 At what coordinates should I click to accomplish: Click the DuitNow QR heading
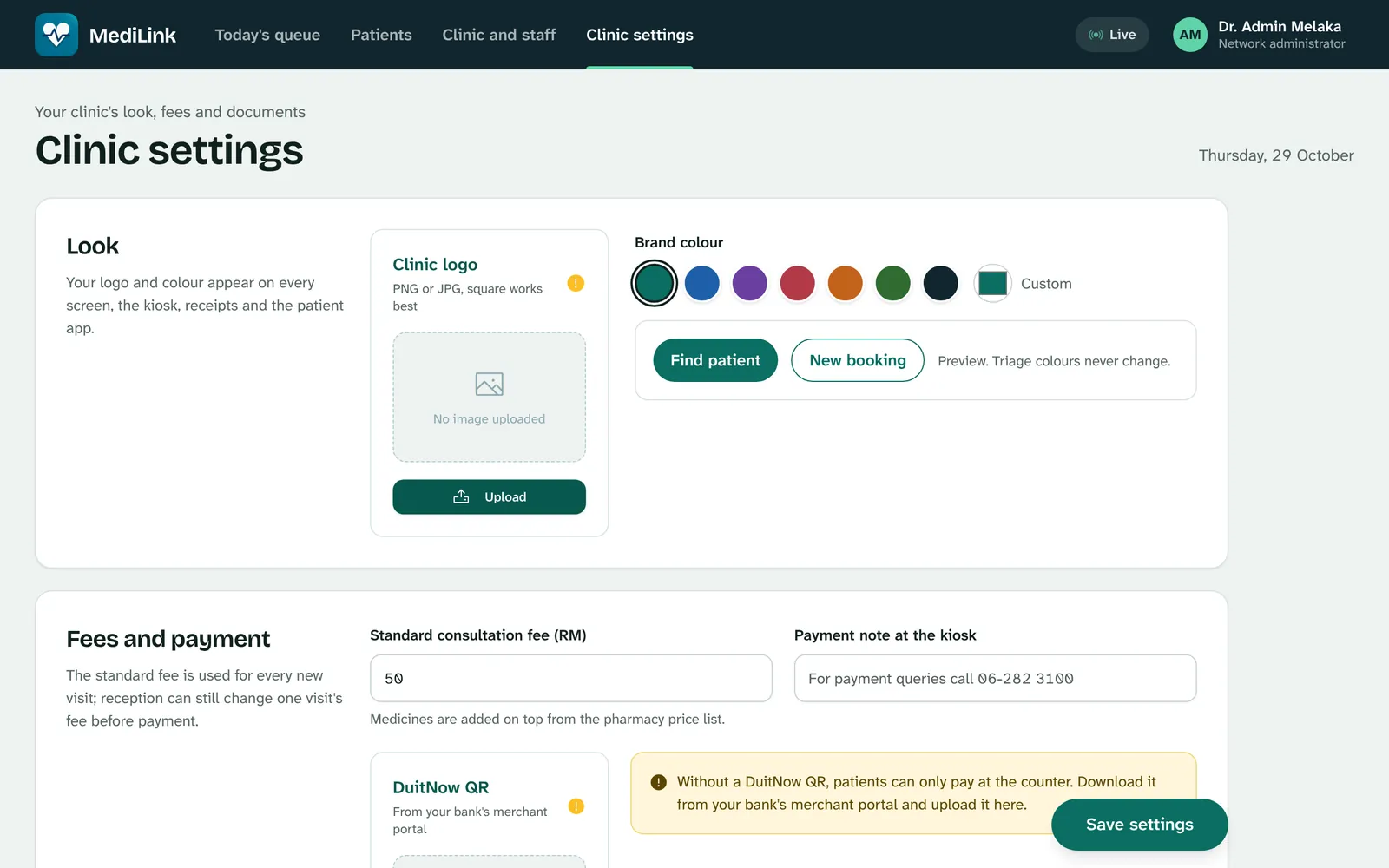tap(441, 787)
